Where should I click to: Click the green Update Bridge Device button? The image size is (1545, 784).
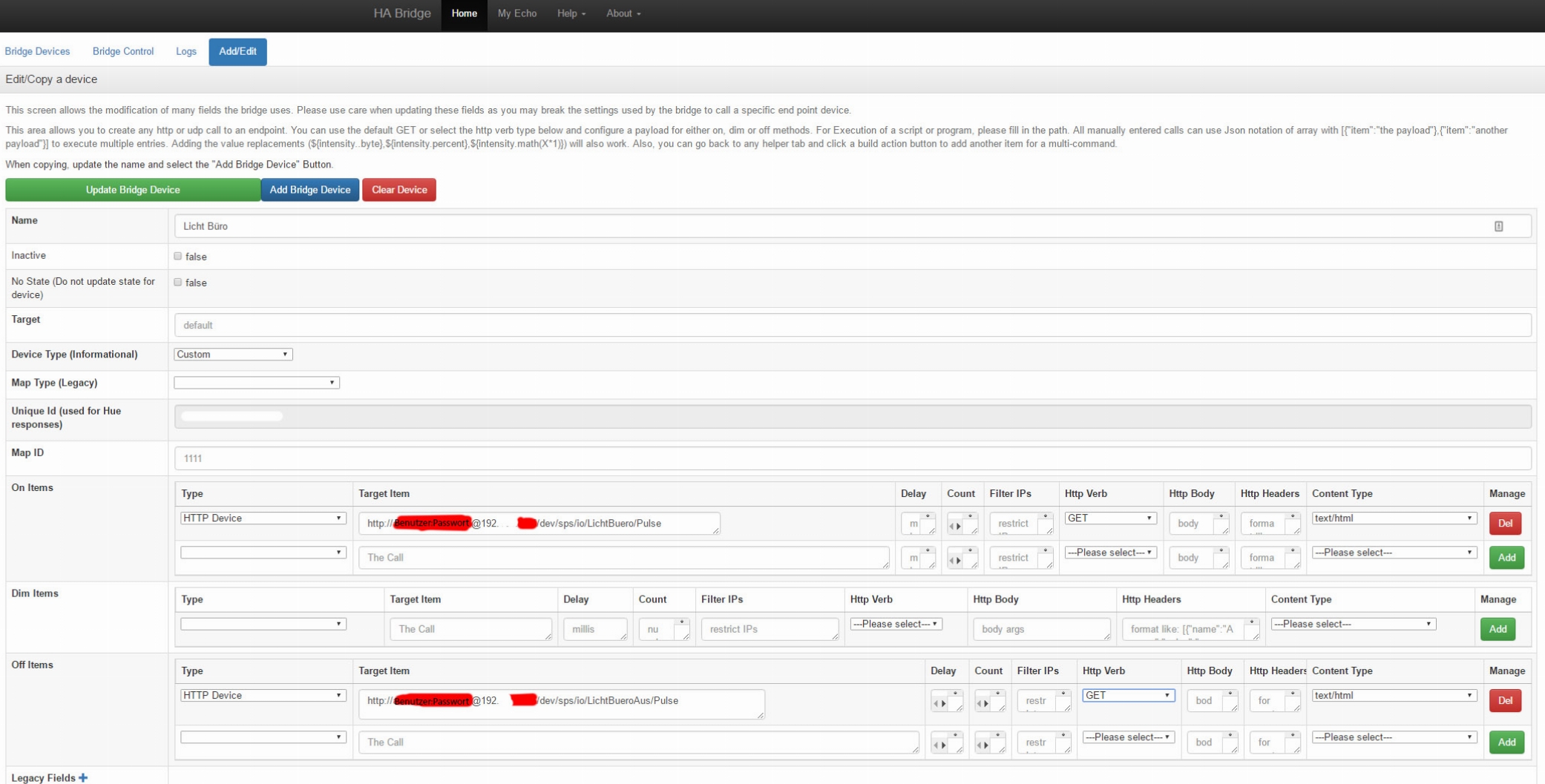pyautogui.click(x=133, y=190)
